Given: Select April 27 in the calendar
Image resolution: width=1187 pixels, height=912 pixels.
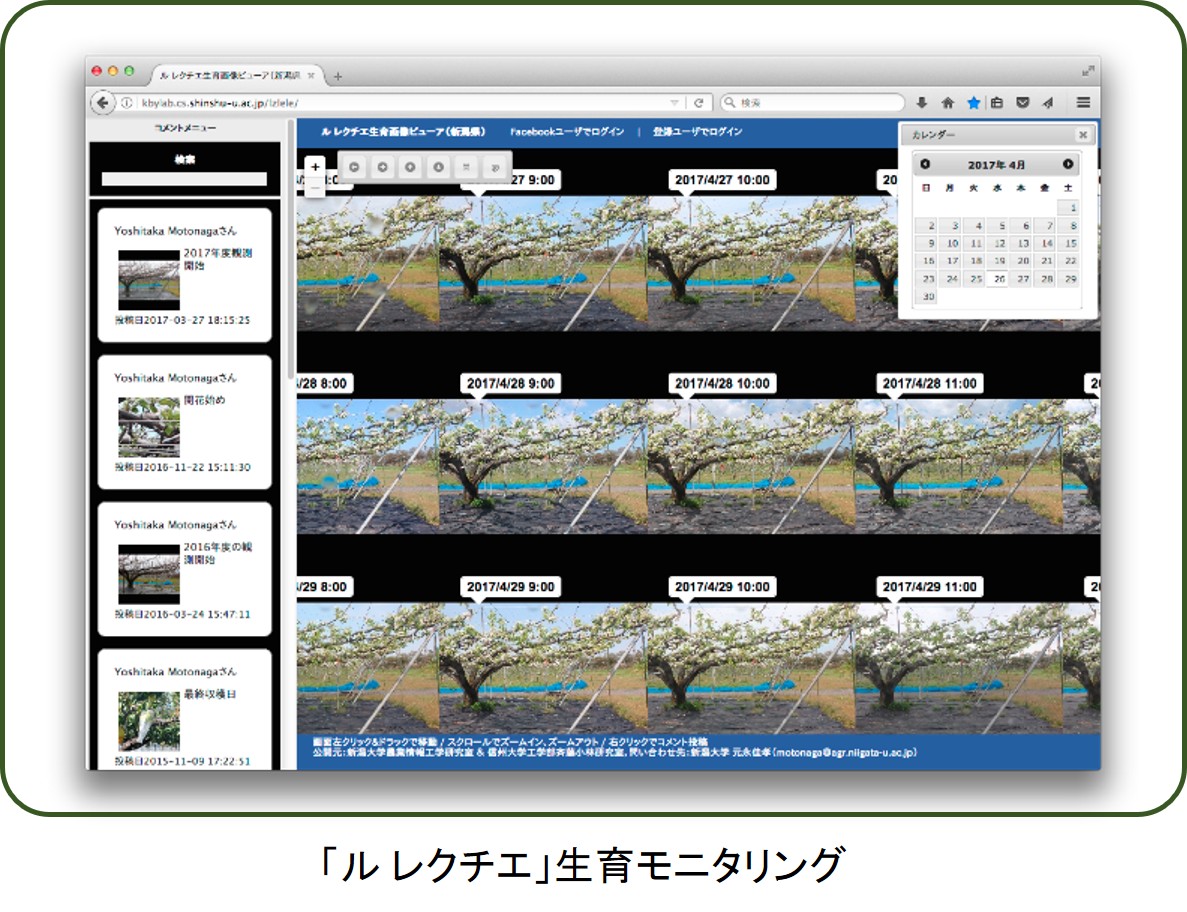Looking at the screenshot, I should pos(1022,279).
